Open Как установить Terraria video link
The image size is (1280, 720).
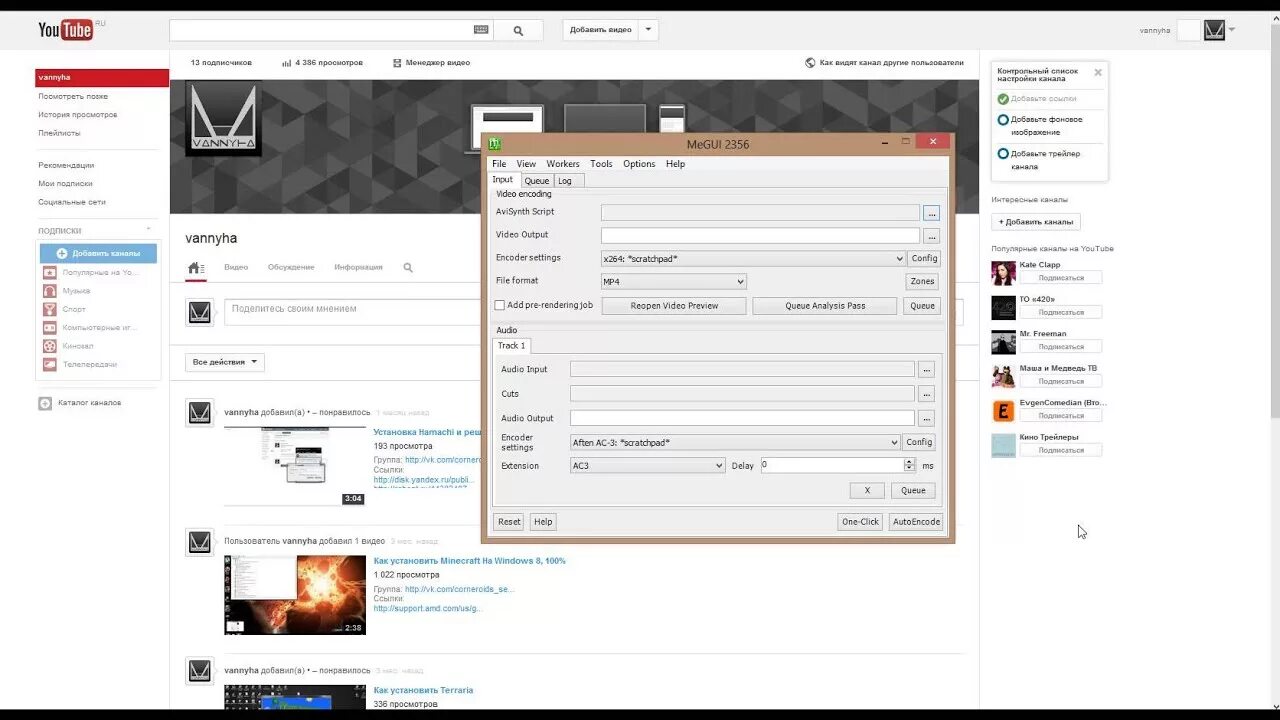click(x=423, y=690)
